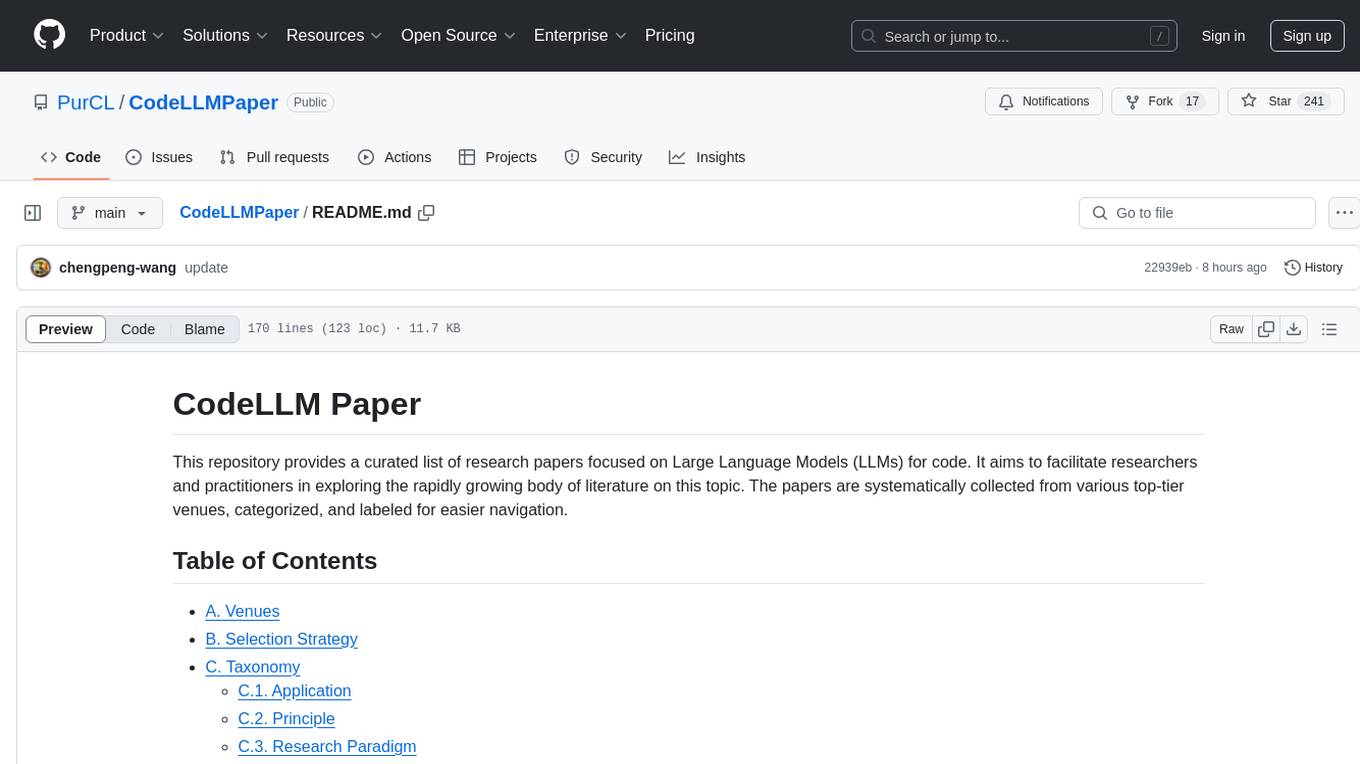Expand the Solutions menu

(x=225, y=35)
